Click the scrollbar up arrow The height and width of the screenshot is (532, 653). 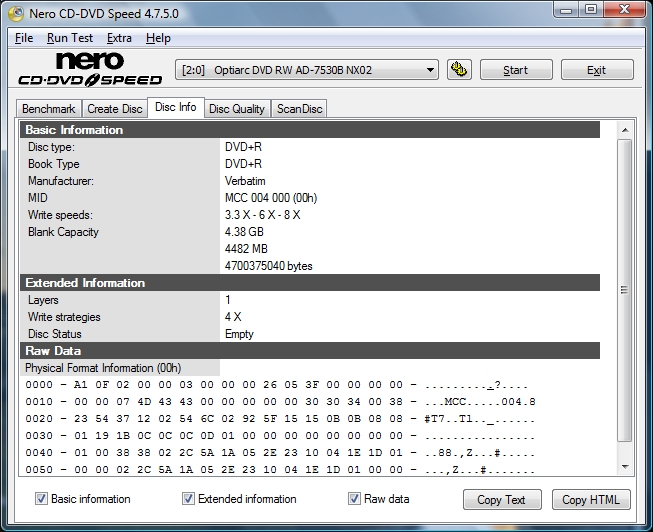(625, 130)
